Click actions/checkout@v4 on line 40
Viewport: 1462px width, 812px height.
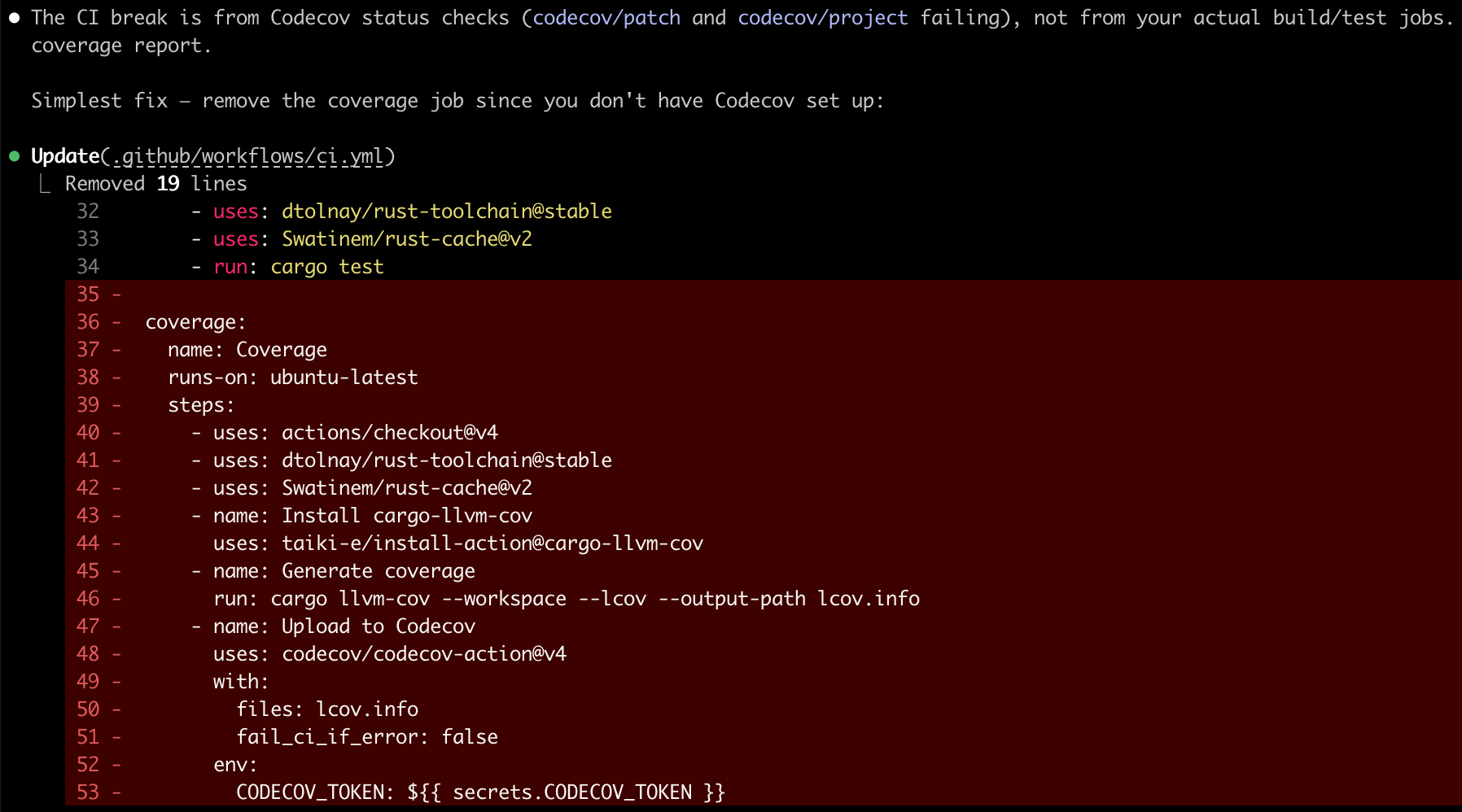[x=390, y=432]
